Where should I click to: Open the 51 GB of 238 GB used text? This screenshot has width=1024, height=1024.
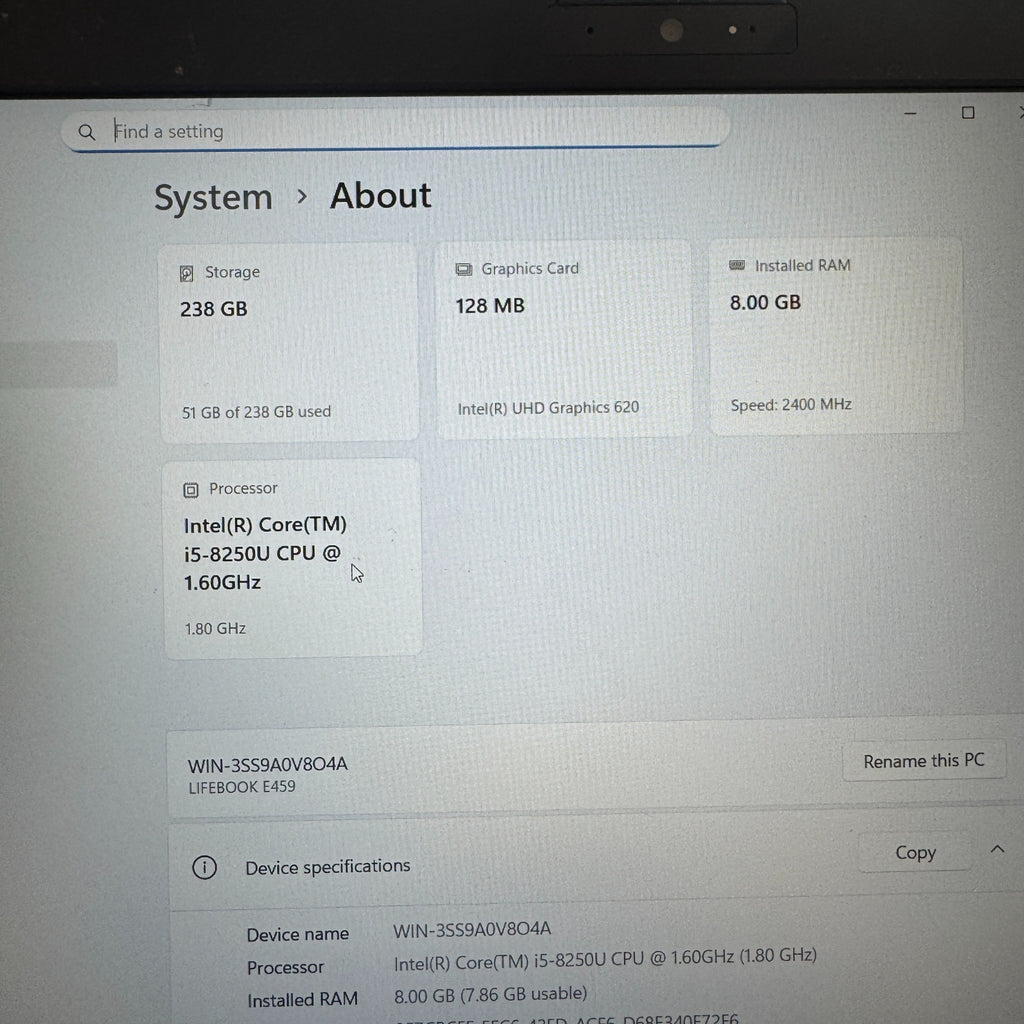[x=256, y=411]
